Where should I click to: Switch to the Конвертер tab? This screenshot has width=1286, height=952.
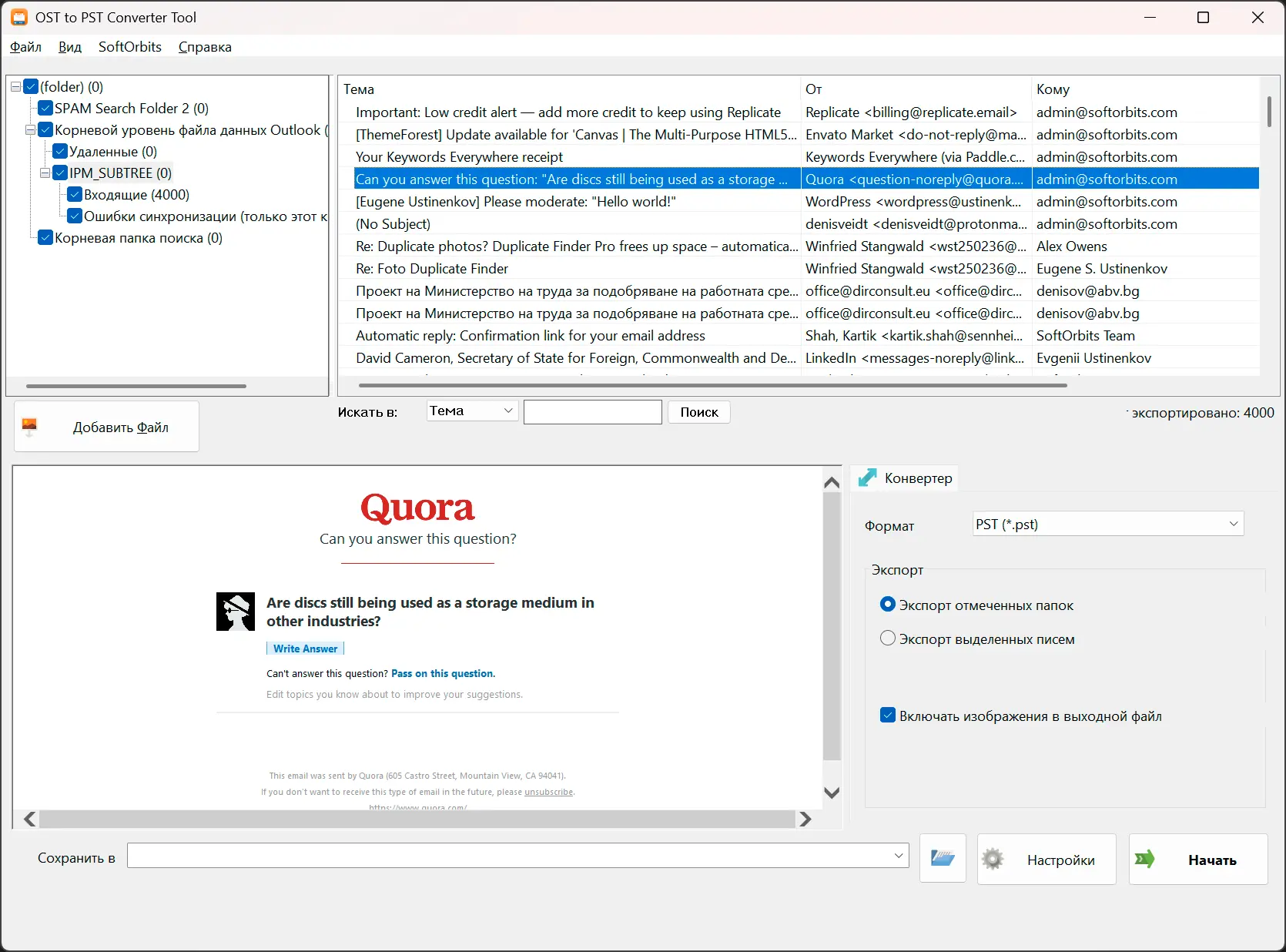pos(905,478)
